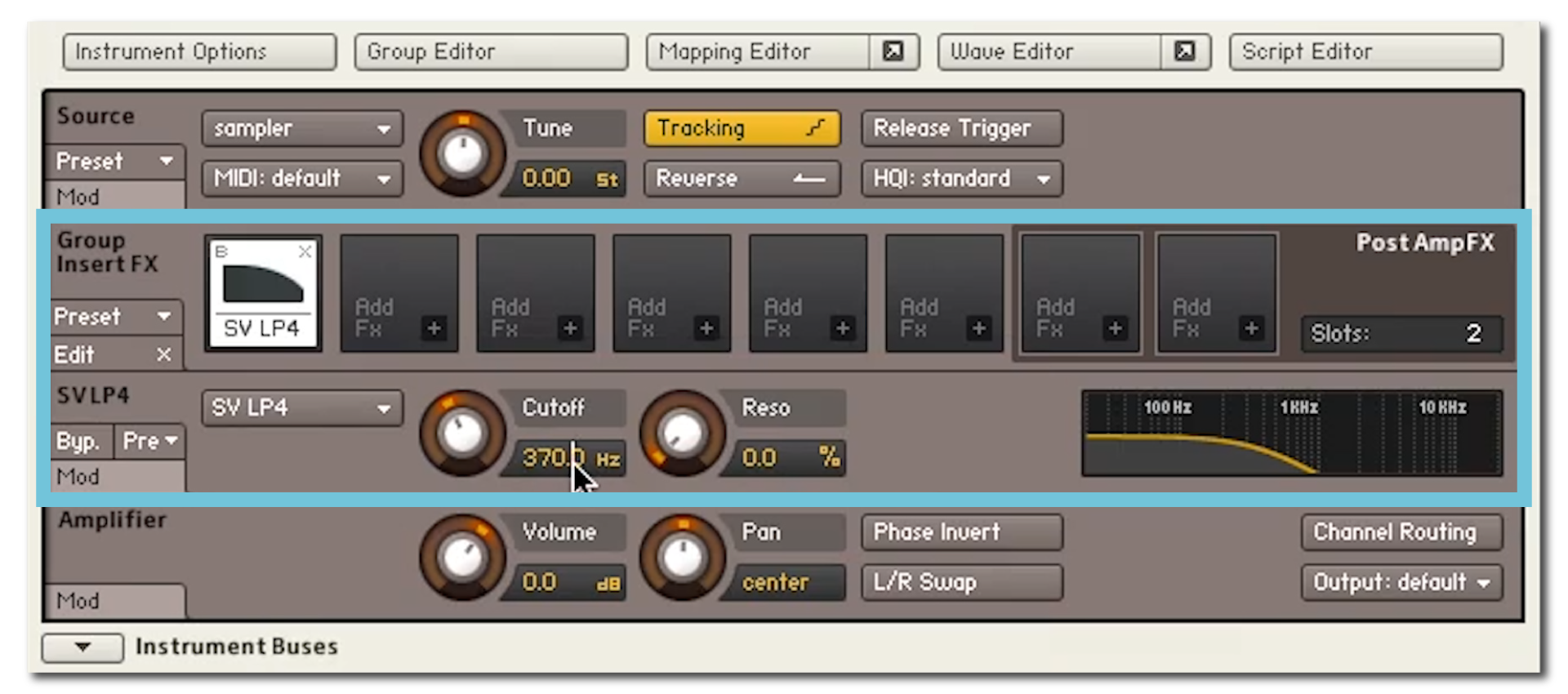The height and width of the screenshot is (694, 1568).
Task: Toggle the Tracking button off
Action: pyautogui.click(x=741, y=129)
